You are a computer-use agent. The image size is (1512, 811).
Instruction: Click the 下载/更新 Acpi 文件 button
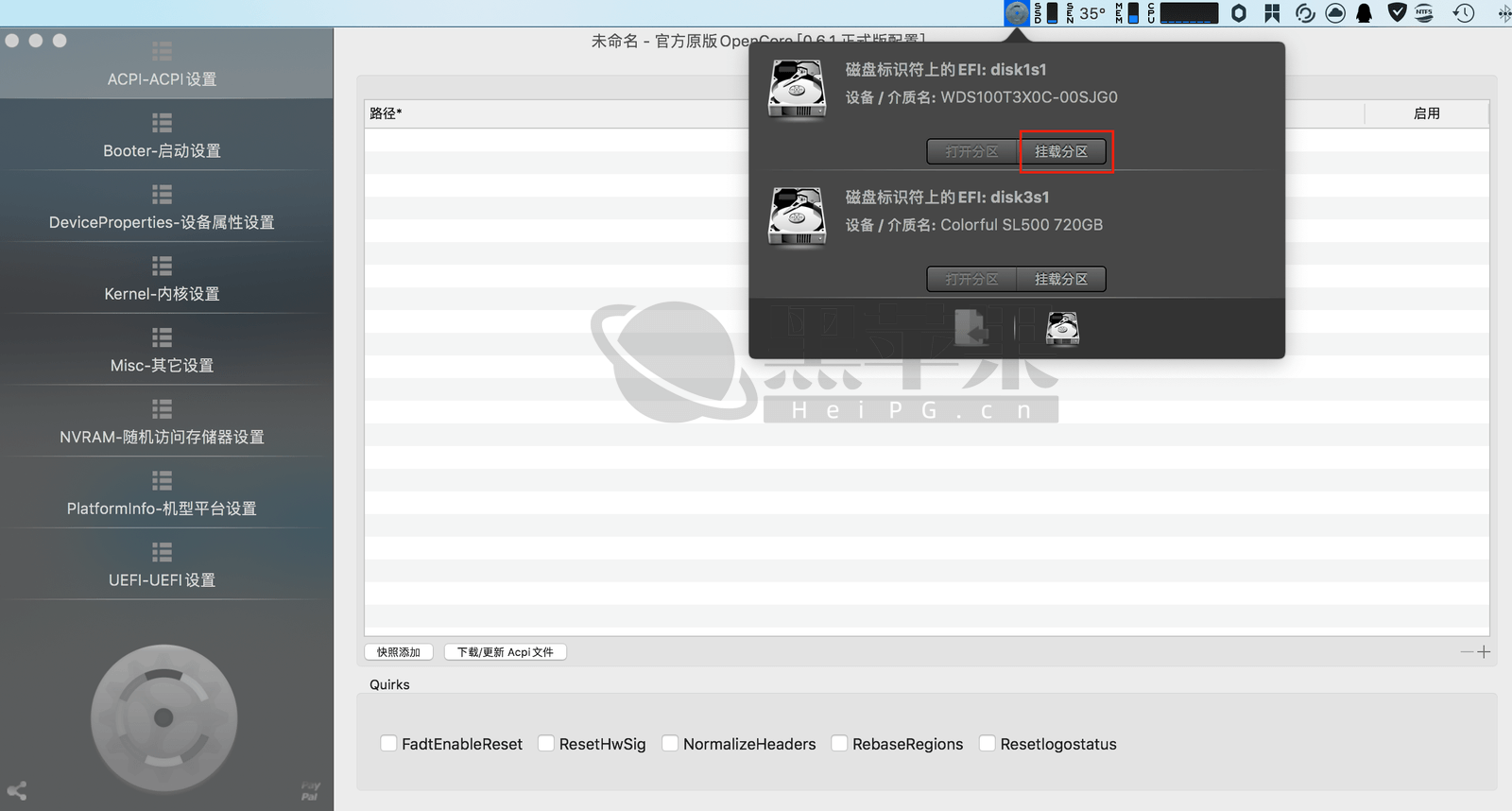coord(505,652)
